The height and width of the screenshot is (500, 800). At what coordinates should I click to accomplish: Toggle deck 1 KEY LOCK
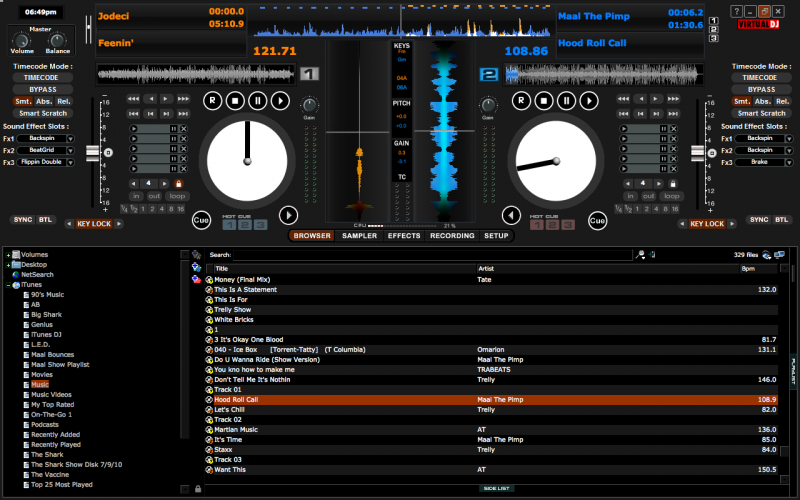(94, 223)
